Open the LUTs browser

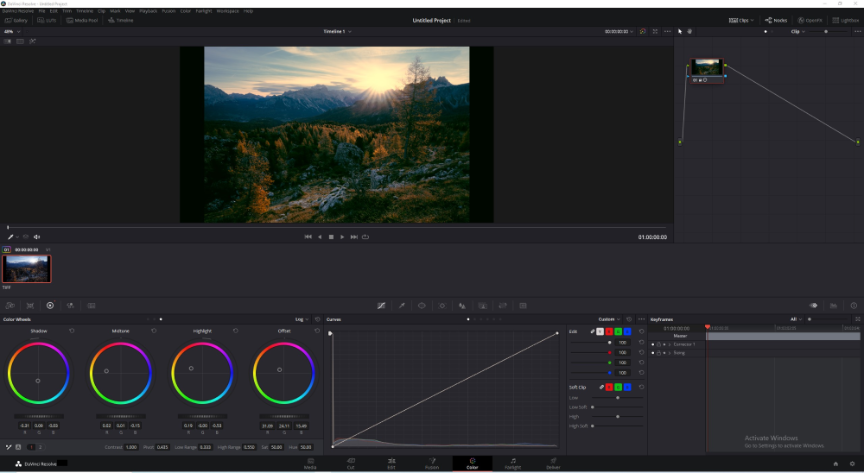click(47, 20)
